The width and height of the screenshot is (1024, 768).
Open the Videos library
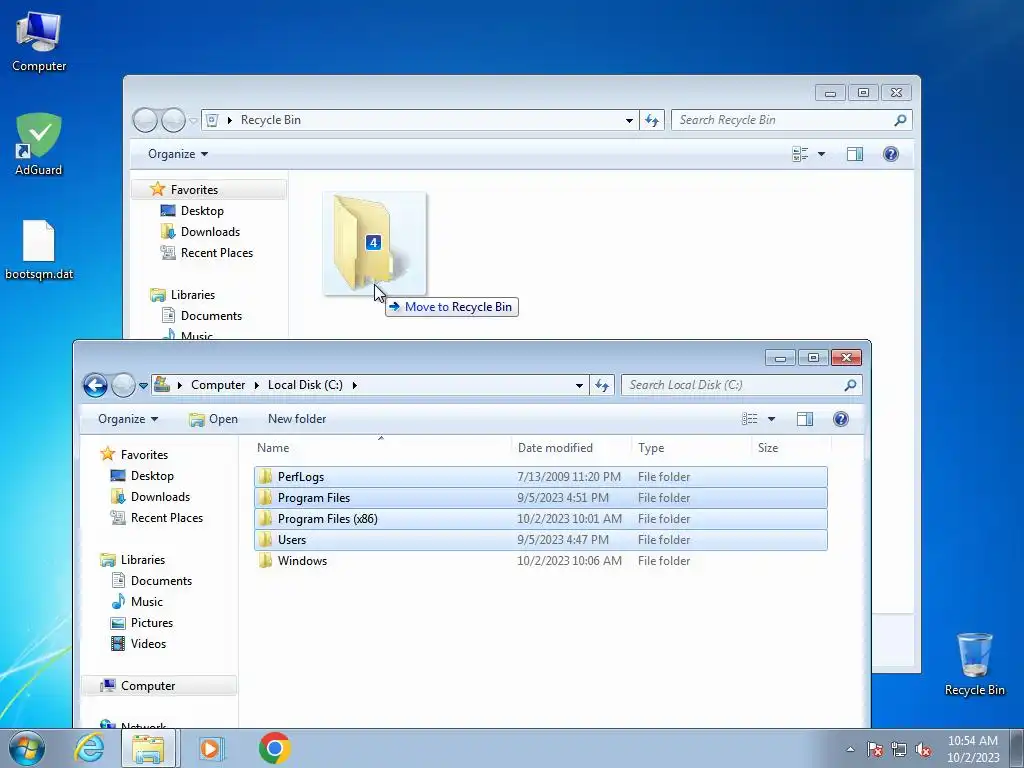coord(148,643)
